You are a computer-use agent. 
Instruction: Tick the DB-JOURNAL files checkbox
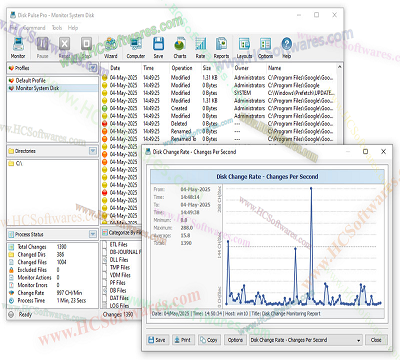[104, 252]
